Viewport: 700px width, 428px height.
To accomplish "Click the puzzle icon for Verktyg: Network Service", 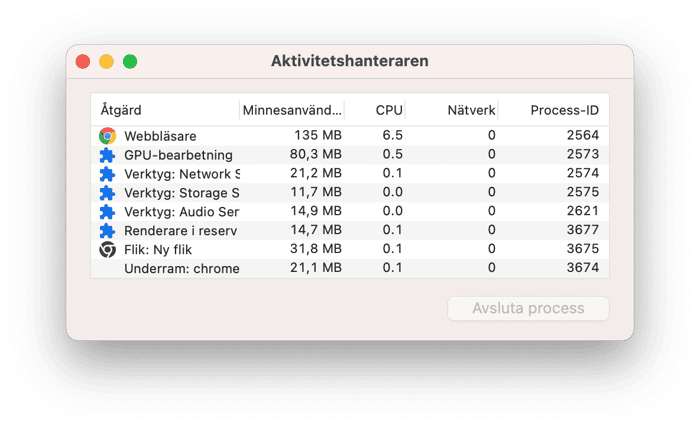I will (107, 174).
